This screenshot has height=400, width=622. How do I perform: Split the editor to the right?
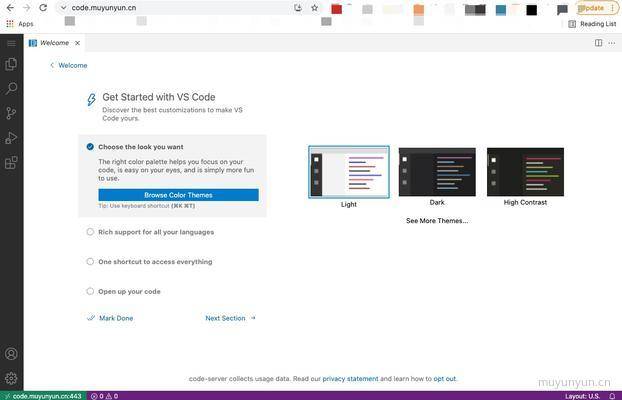point(599,43)
